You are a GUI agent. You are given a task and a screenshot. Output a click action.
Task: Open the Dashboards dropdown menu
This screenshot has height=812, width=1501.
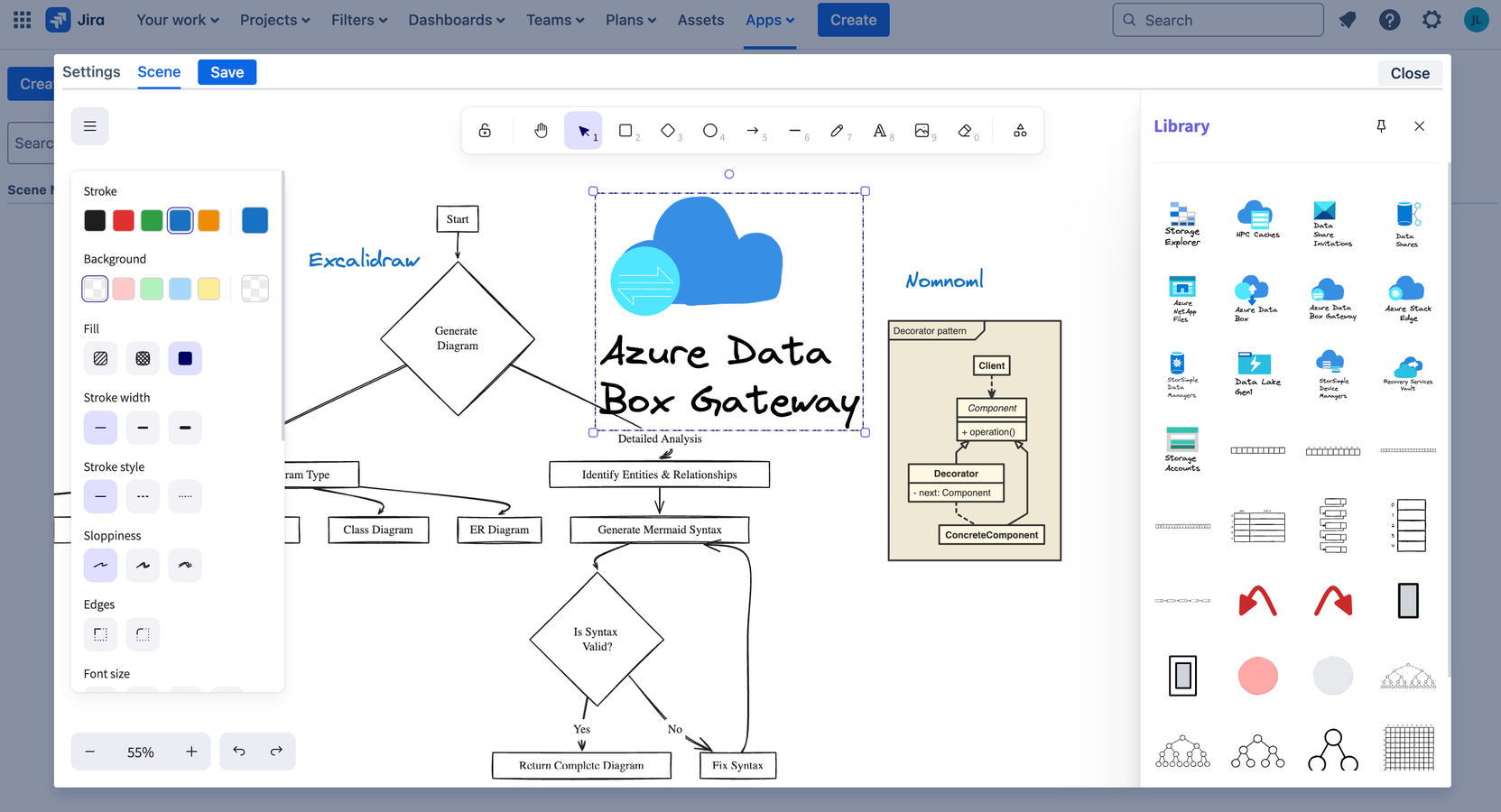[x=457, y=20]
